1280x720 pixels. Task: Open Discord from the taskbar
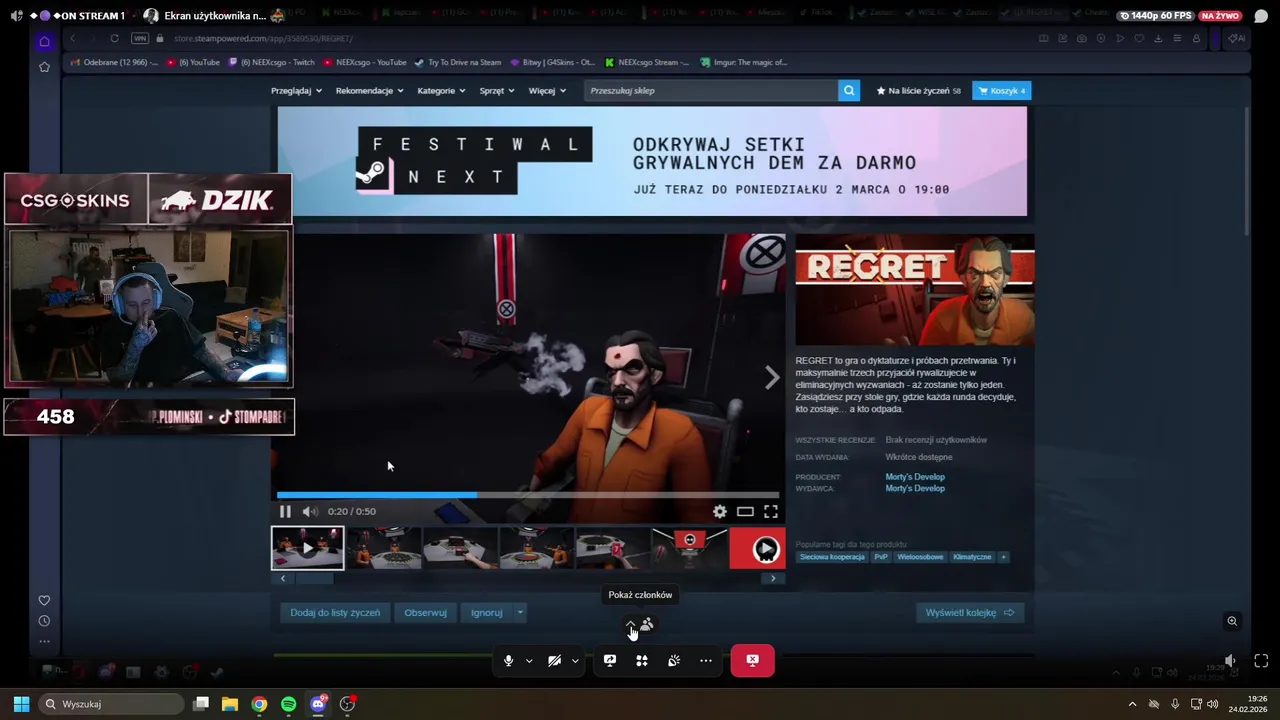318,704
